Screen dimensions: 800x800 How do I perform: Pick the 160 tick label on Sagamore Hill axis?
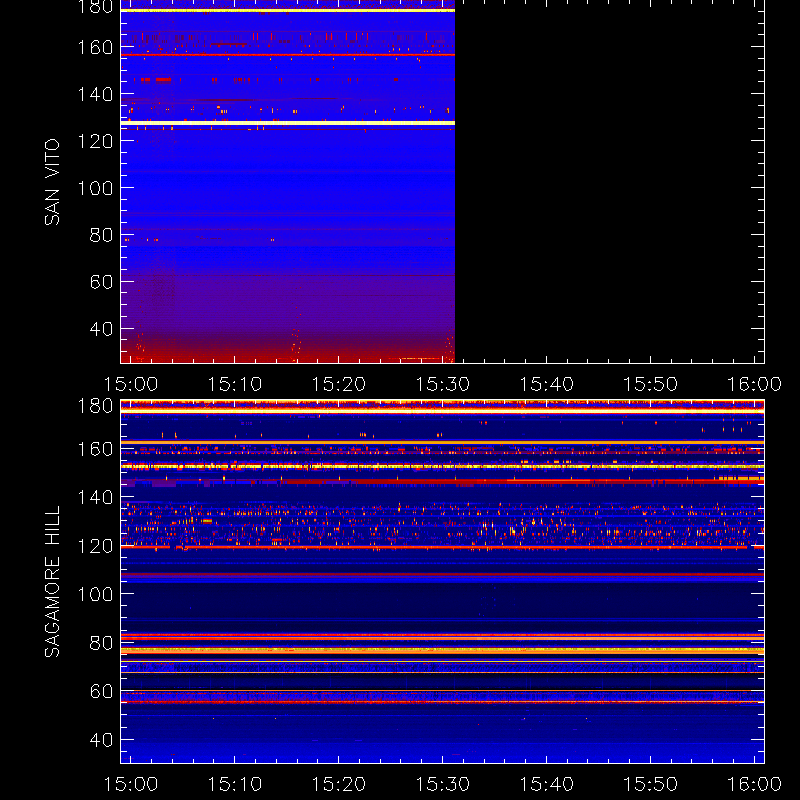[95, 449]
